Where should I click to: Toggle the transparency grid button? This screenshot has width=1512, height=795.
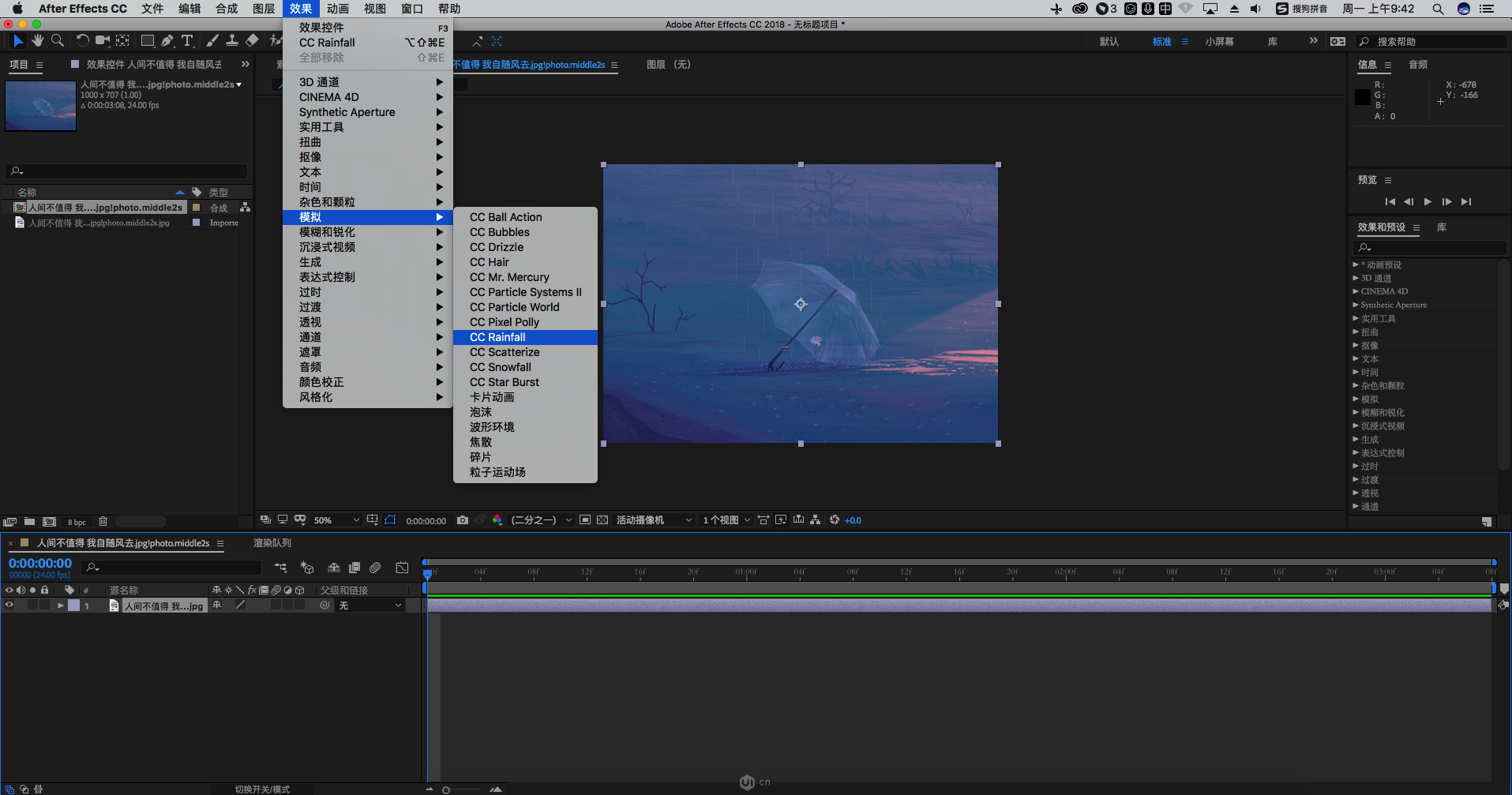click(602, 520)
